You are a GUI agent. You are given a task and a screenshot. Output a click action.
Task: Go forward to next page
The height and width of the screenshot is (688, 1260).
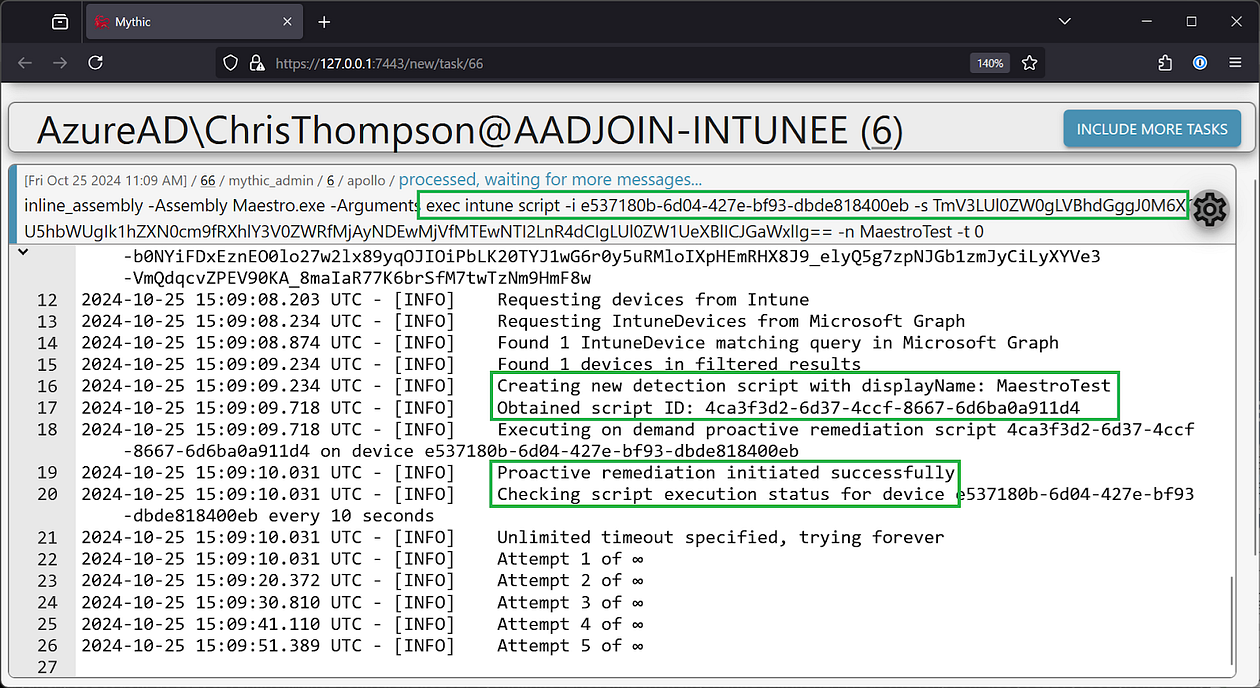click(x=60, y=62)
